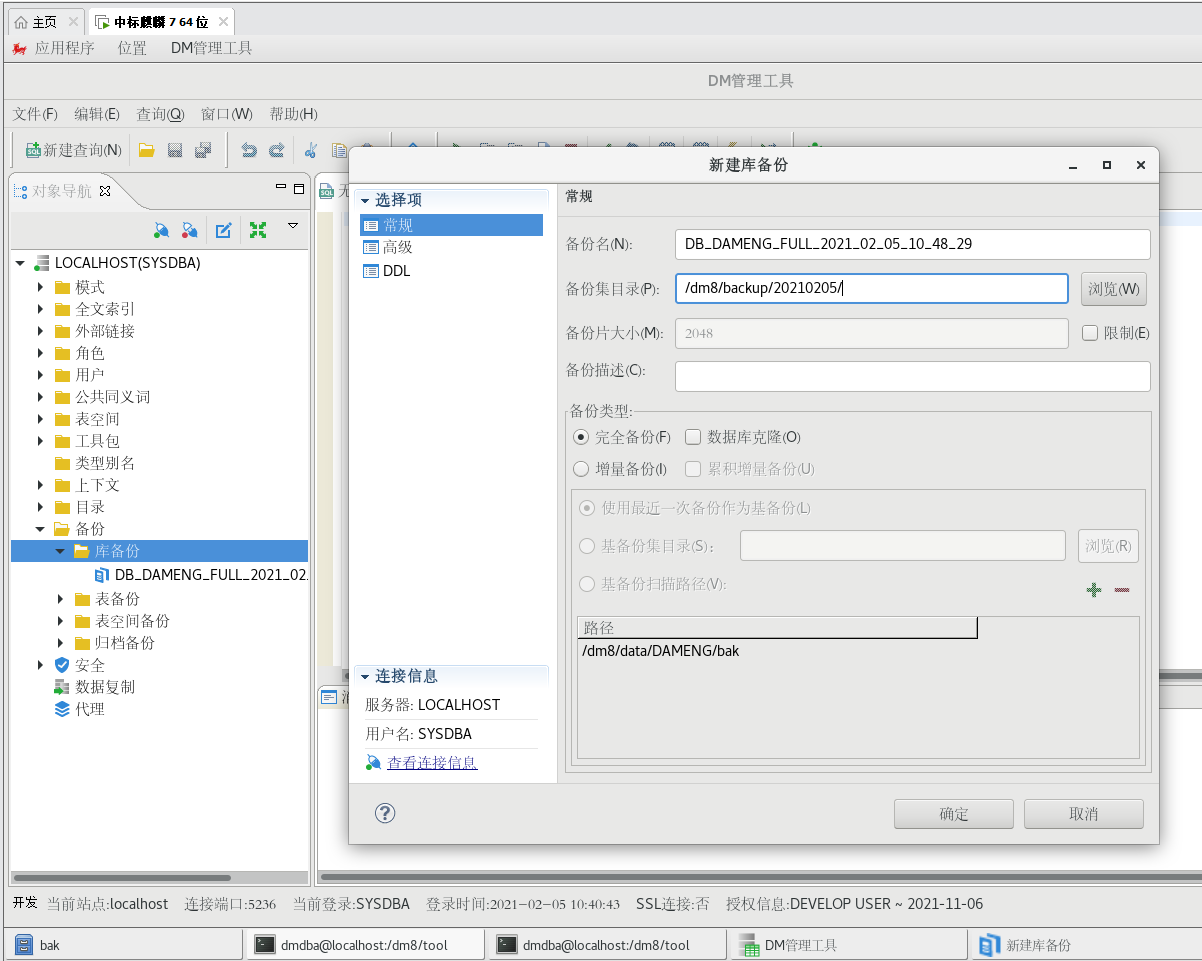The width and height of the screenshot is (1202, 961).
Task: Open the 窗口(W) menu
Action: click(x=227, y=114)
